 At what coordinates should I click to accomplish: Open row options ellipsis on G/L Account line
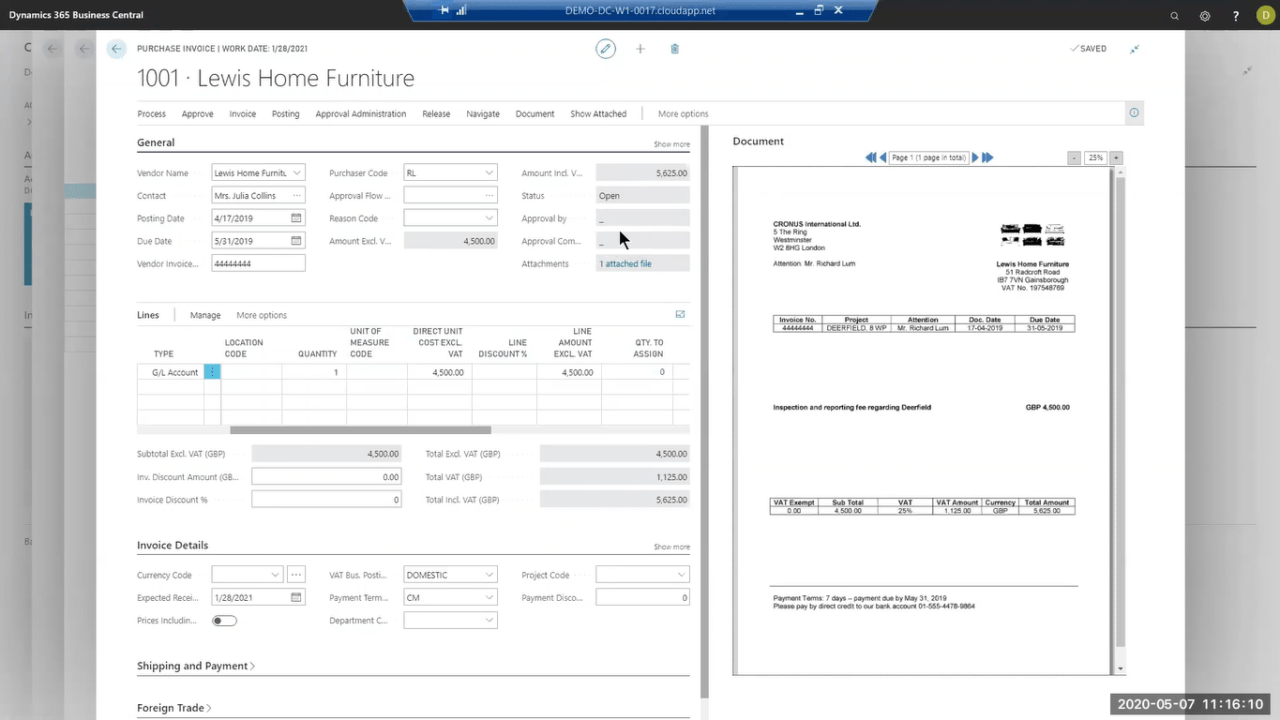pyautogui.click(x=211, y=372)
